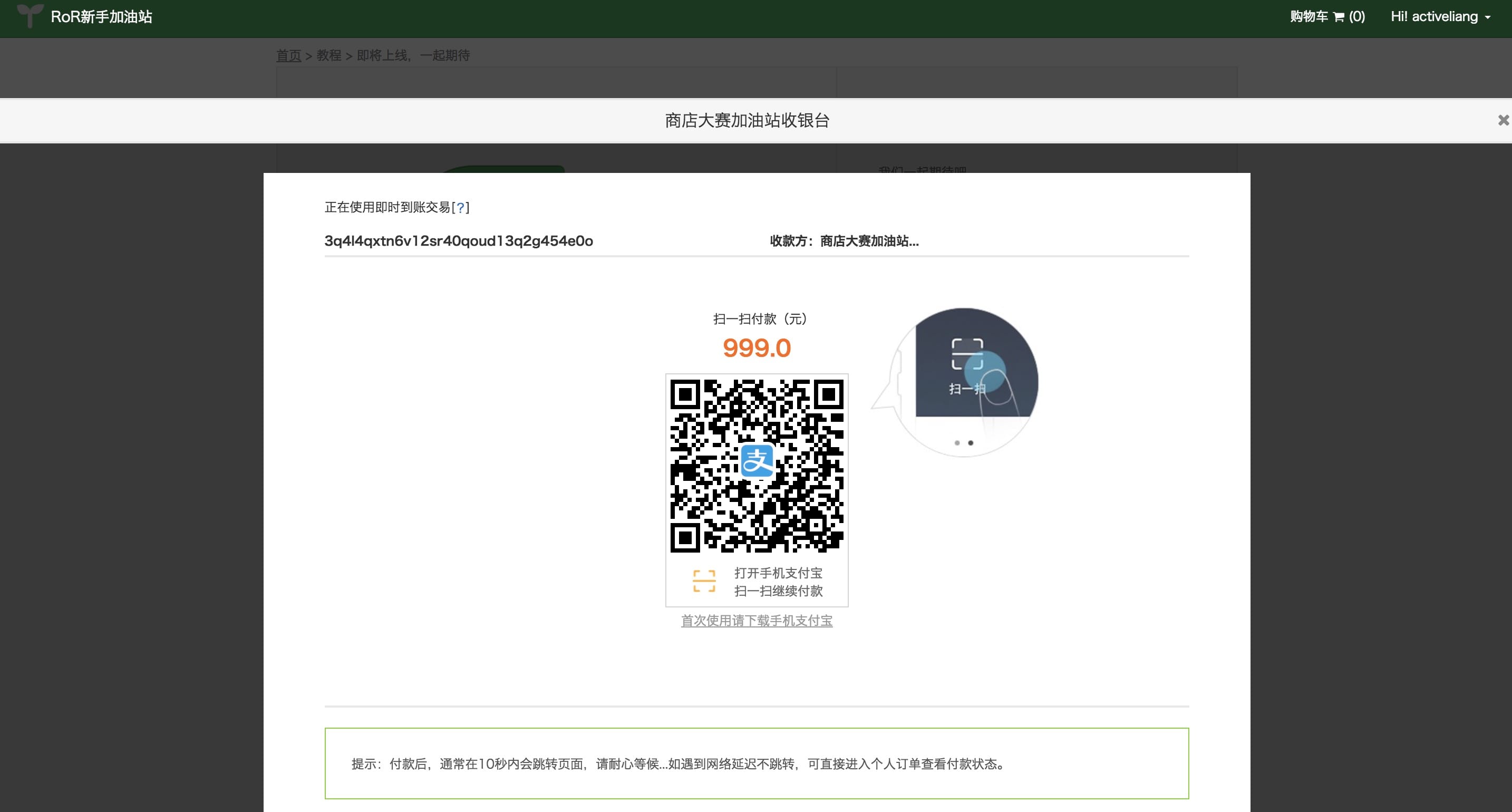The width and height of the screenshot is (1512, 812).
Task: Click the 即将上线，一起期待 breadcrumb text
Action: point(413,55)
